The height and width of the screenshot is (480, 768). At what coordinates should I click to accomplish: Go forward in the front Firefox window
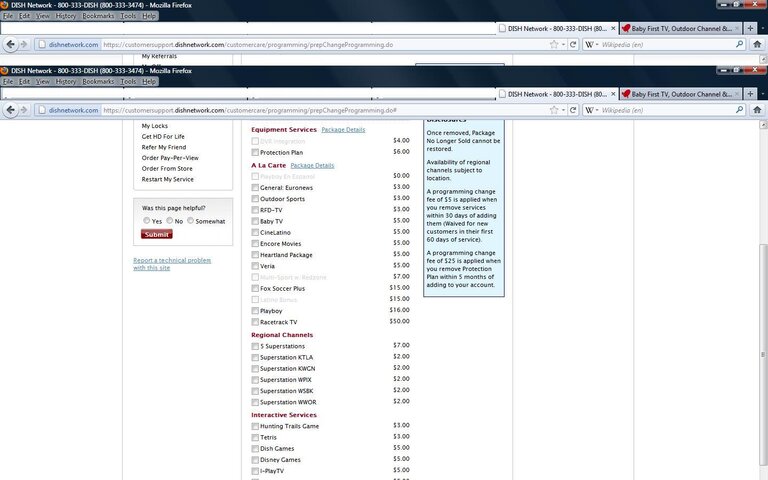(x=24, y=110)
